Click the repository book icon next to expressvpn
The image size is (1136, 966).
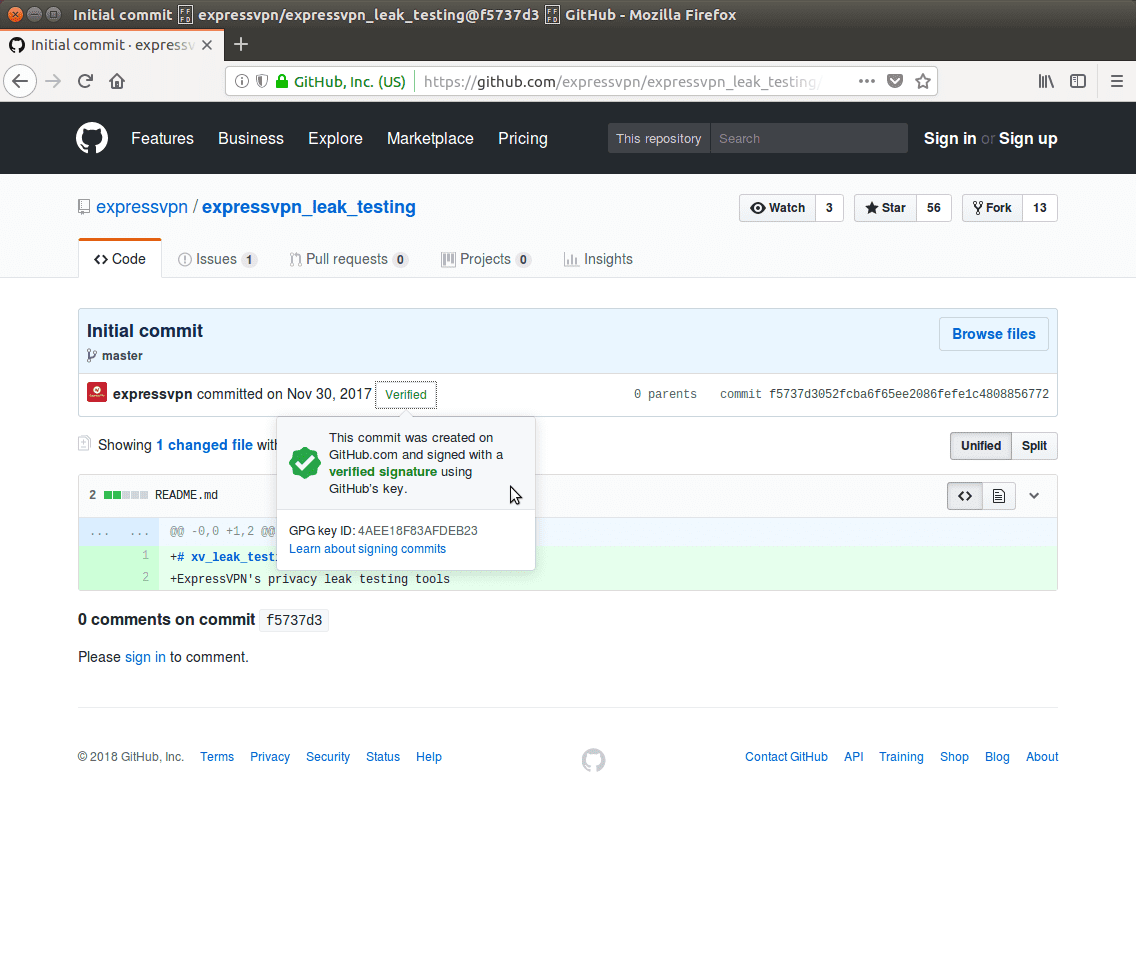(83, 206)
